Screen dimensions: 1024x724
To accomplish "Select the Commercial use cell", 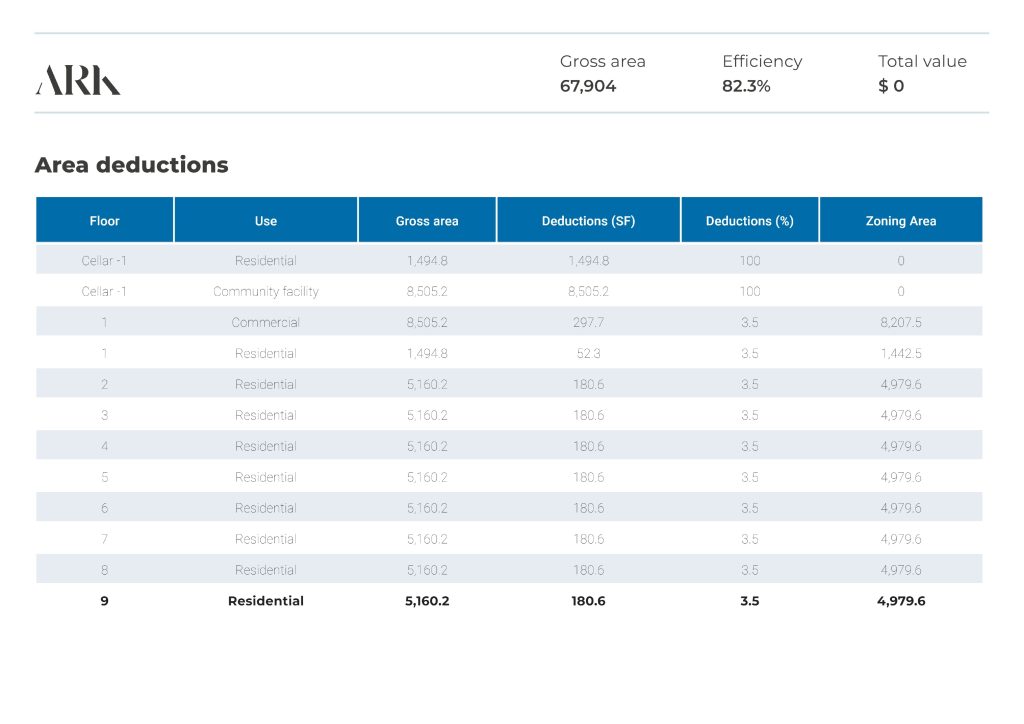I will click(266, 323).
